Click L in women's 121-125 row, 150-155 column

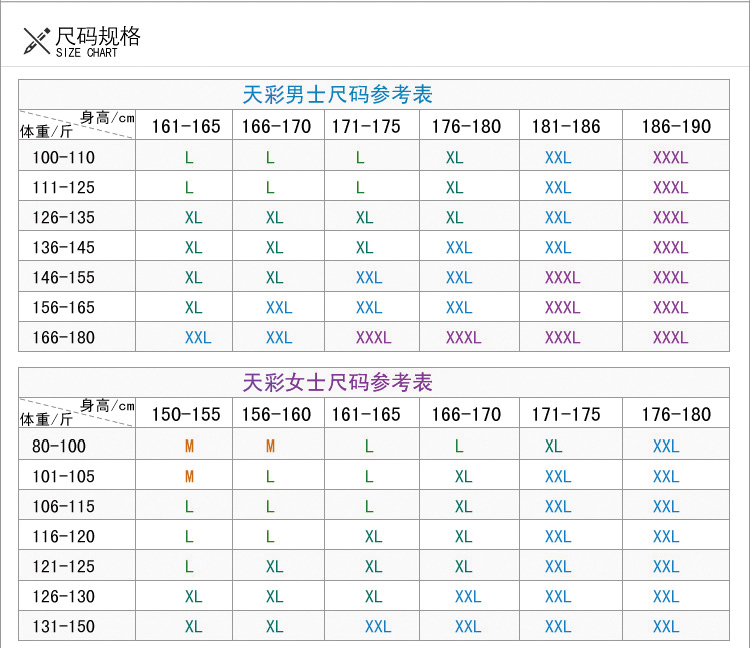coord(189,567)
